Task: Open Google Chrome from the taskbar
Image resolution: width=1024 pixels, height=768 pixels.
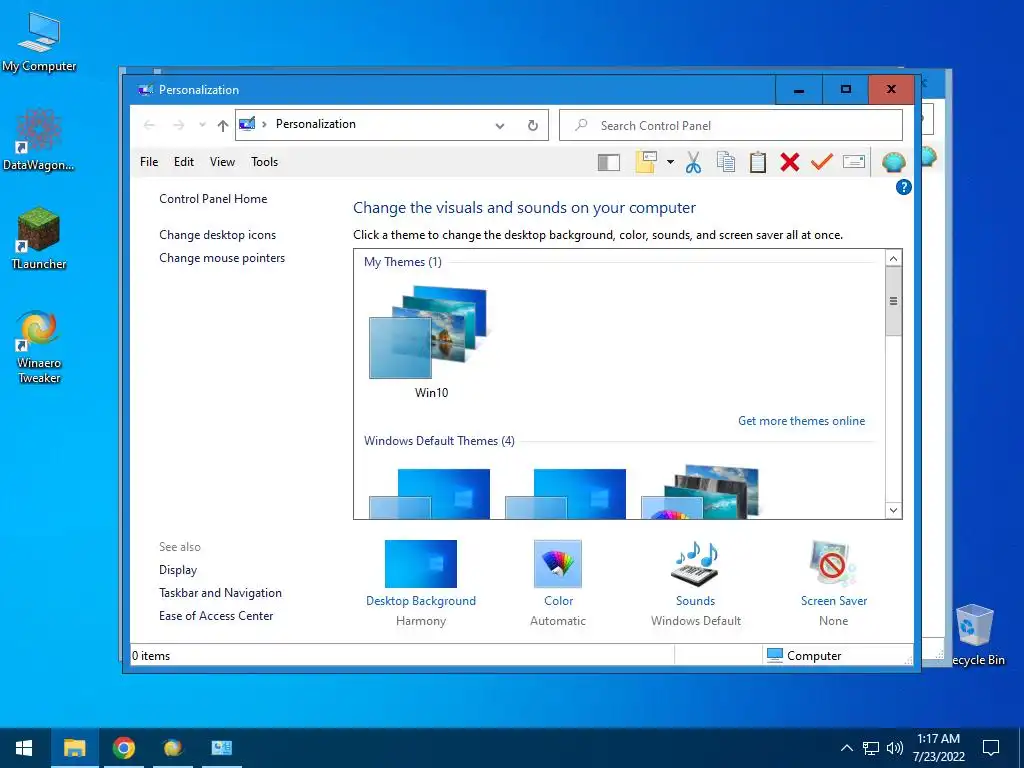Action: (x=123, y=748)
